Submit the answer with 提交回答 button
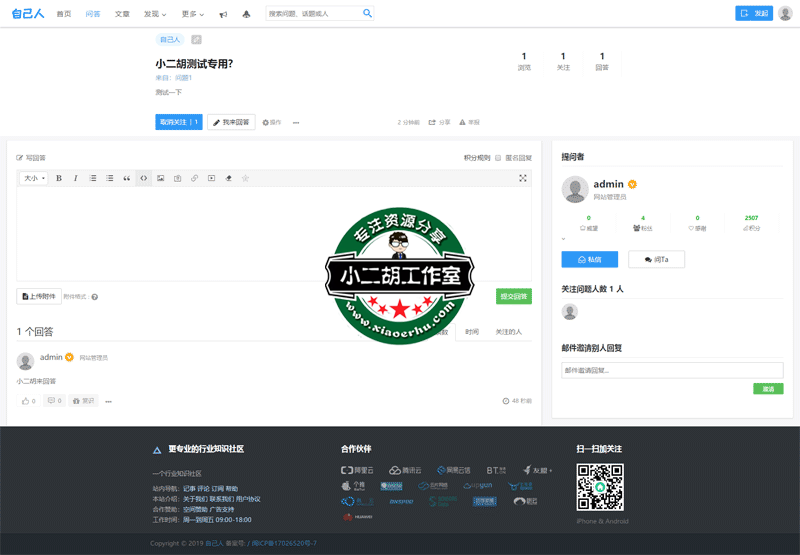This screenshot has width=800, height=555. pos(513,296)
